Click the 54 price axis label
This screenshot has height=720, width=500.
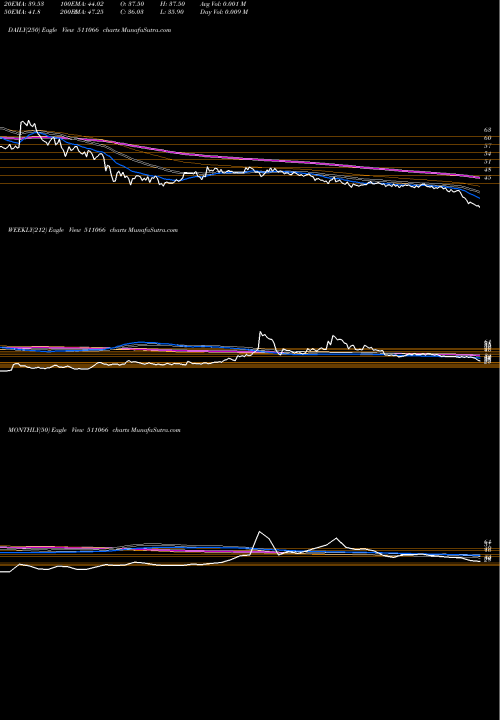click(488, 154)
